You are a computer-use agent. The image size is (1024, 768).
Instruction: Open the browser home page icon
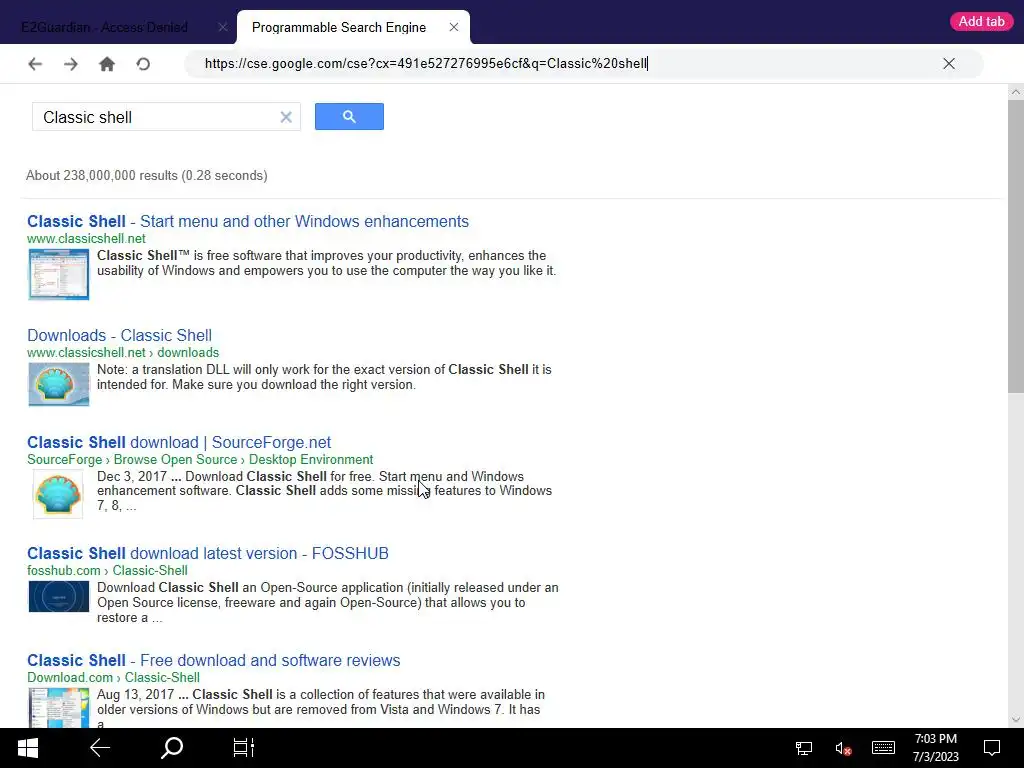[107, 63]
